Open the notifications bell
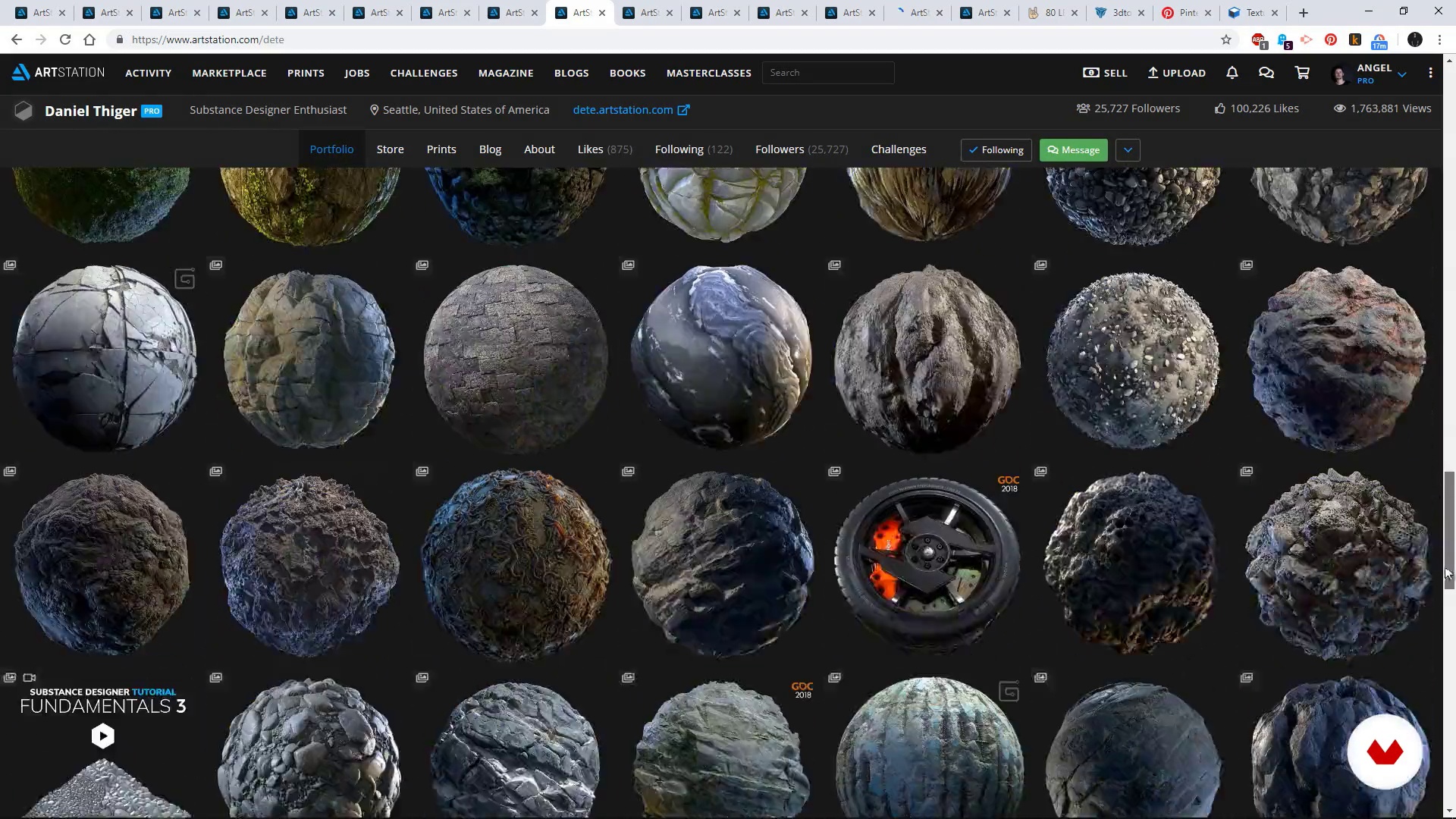Image resolution: width=1456 pixels, height=819 pixels. pos(1232,73)
